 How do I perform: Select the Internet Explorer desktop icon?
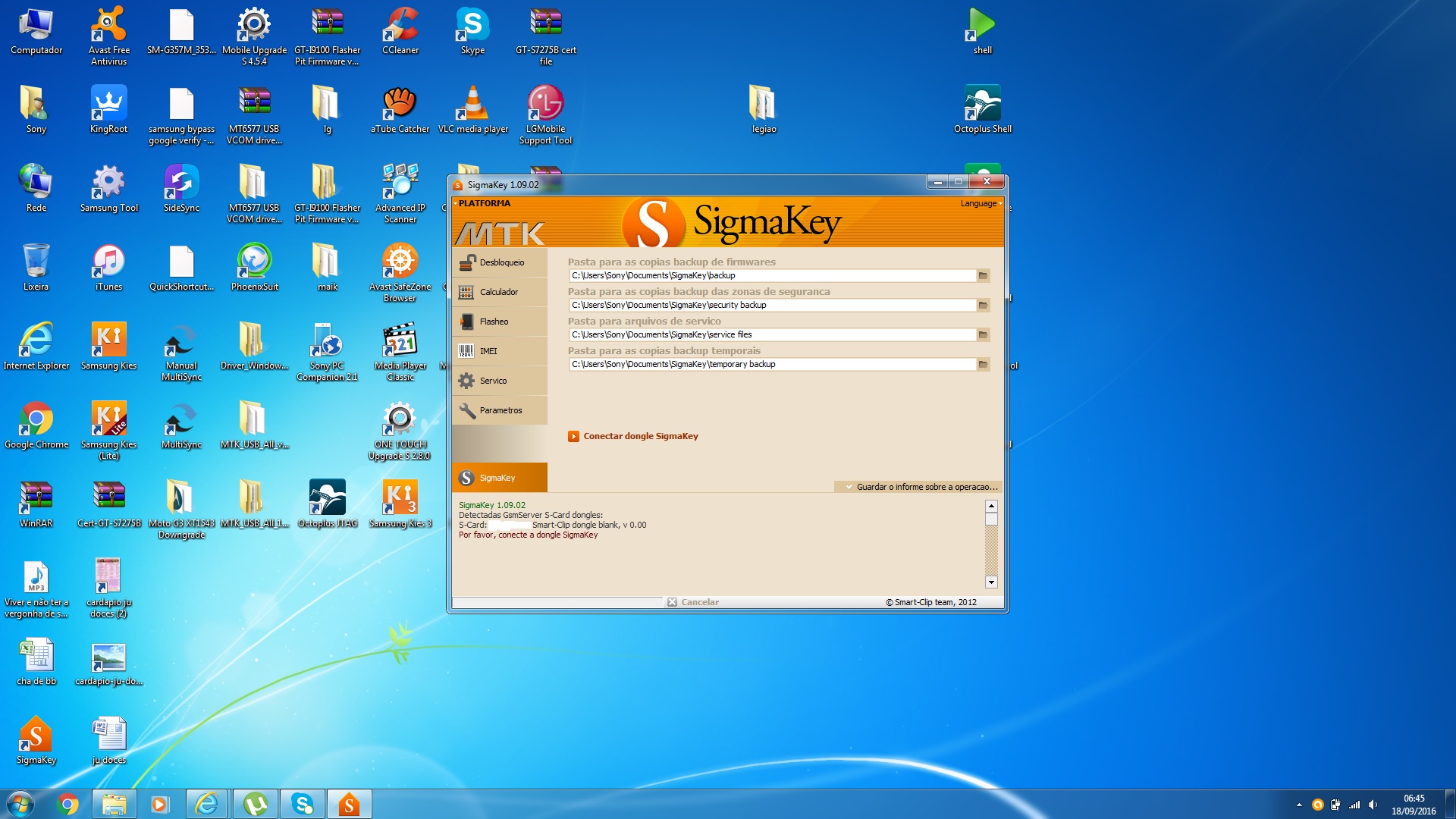(36, 347)
